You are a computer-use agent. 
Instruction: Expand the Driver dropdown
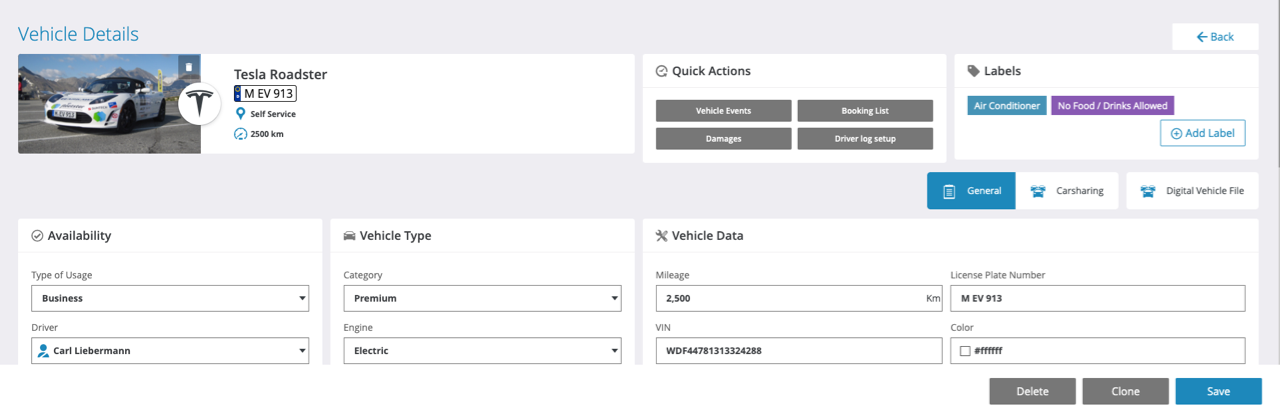point(170,351)
